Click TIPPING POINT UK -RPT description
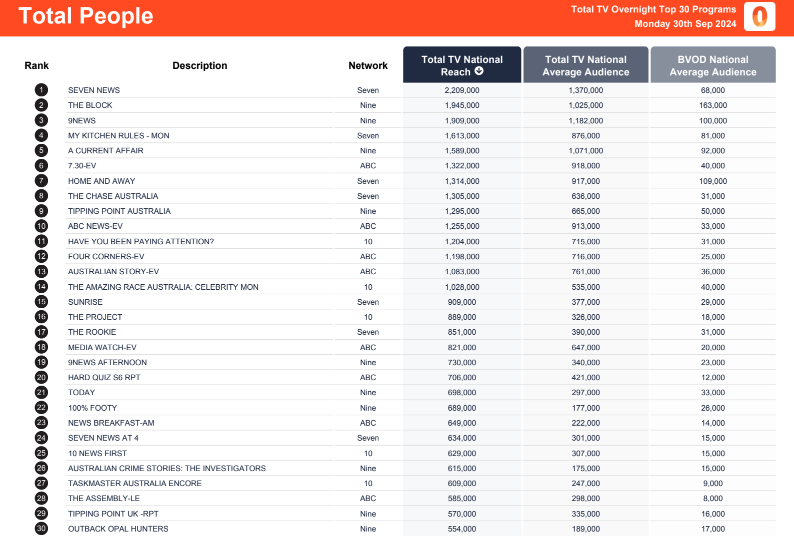Image resolution: width=794 pixels, height=550 pixels. [x=113, y=514]
